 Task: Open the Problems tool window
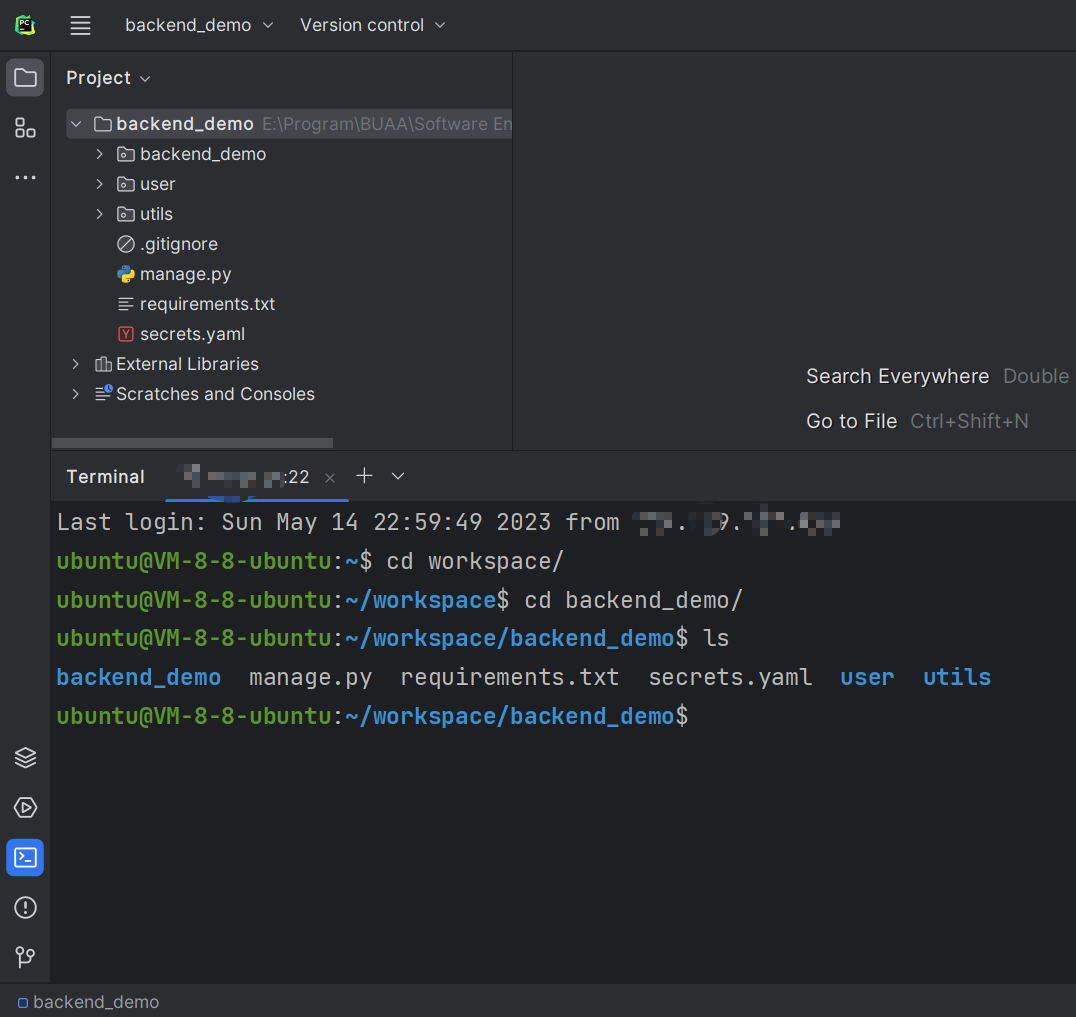25,908
